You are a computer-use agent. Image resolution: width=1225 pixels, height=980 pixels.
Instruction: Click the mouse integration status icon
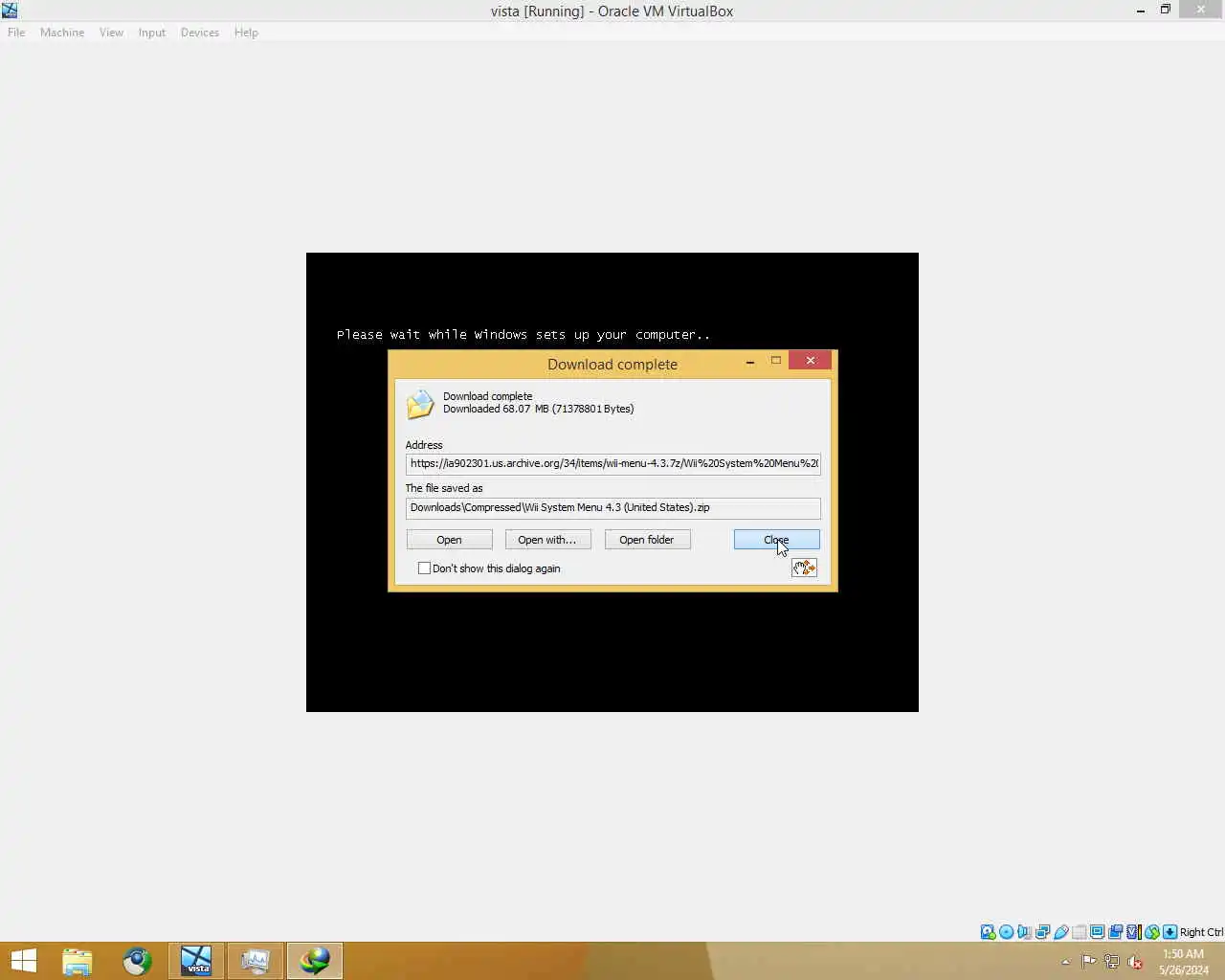point(1152,932)
